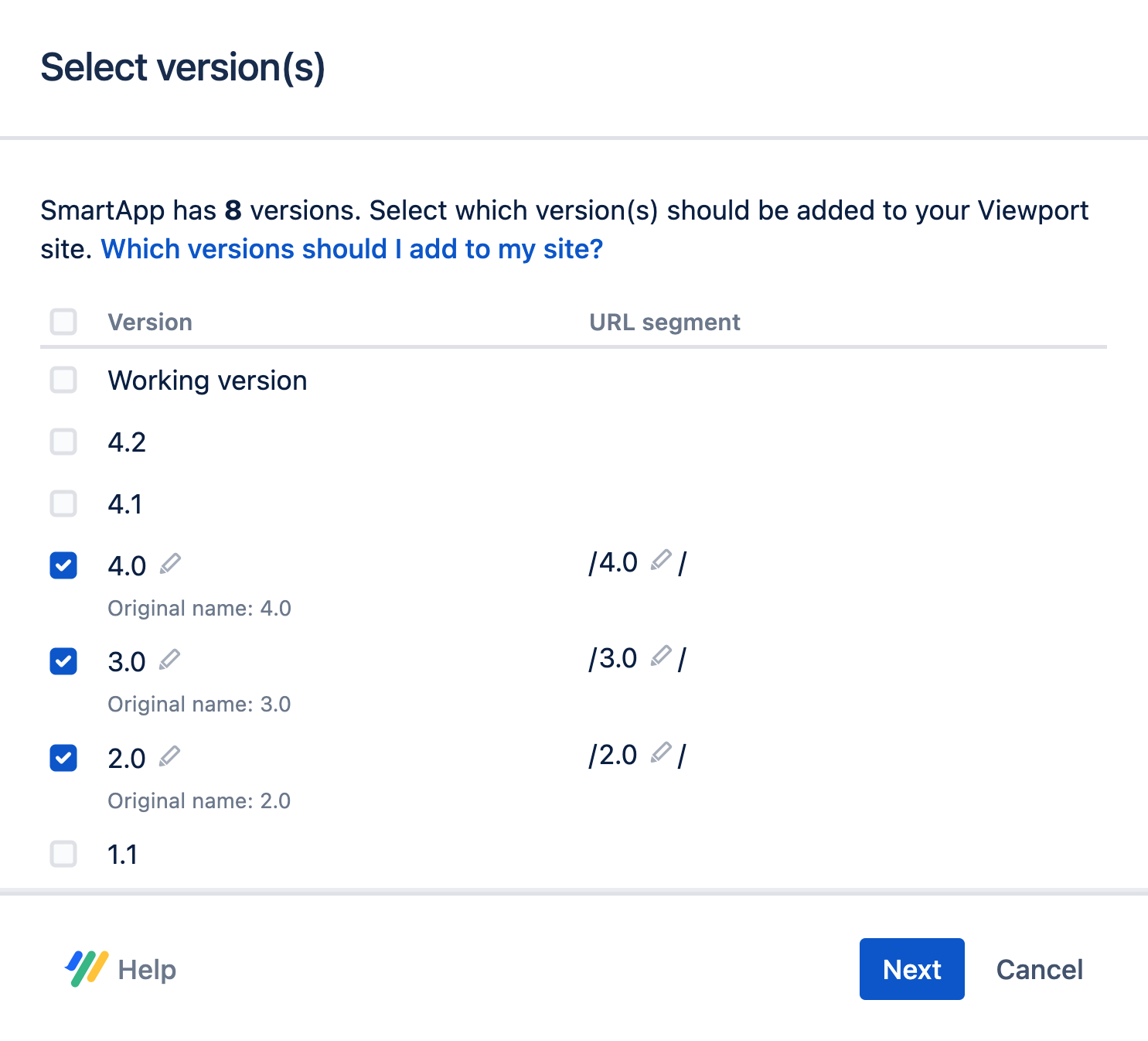
Task: Open 'Which versions should I add' link
Action: click(x=352, y=249)
